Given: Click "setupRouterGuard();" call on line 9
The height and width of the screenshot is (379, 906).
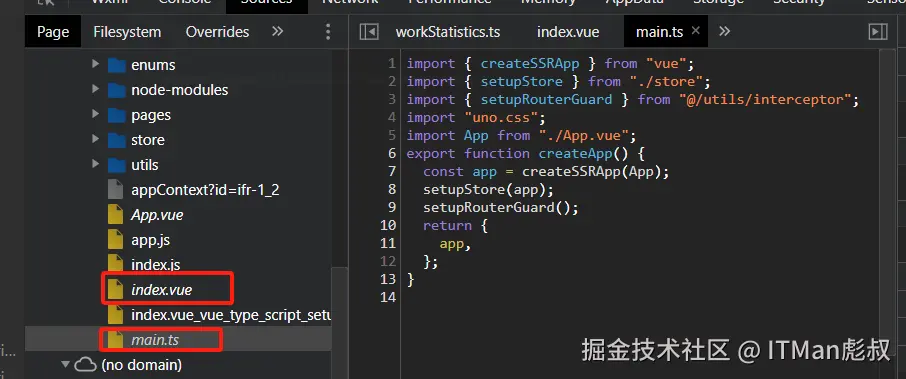Looking at the screenshot, I should (501, 207).
